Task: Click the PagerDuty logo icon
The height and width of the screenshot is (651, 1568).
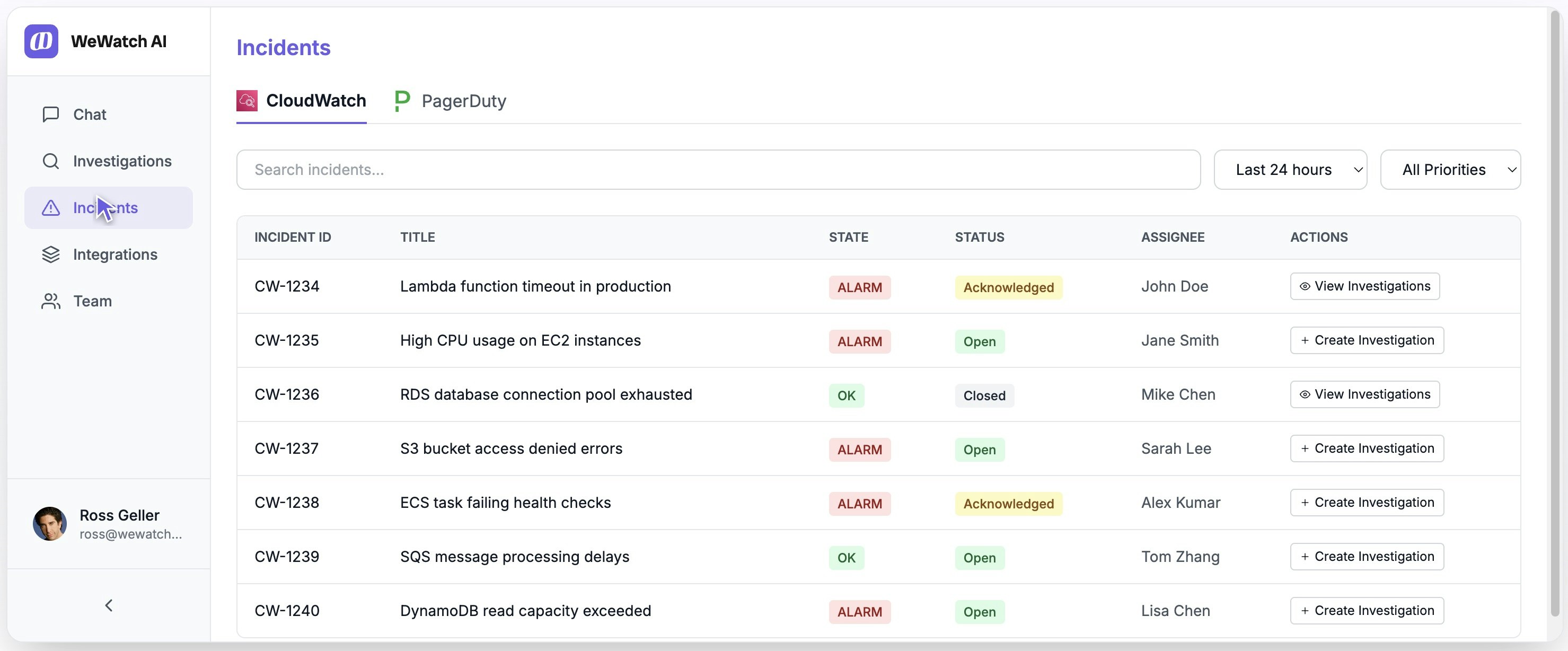Action: tap(401, 101)
